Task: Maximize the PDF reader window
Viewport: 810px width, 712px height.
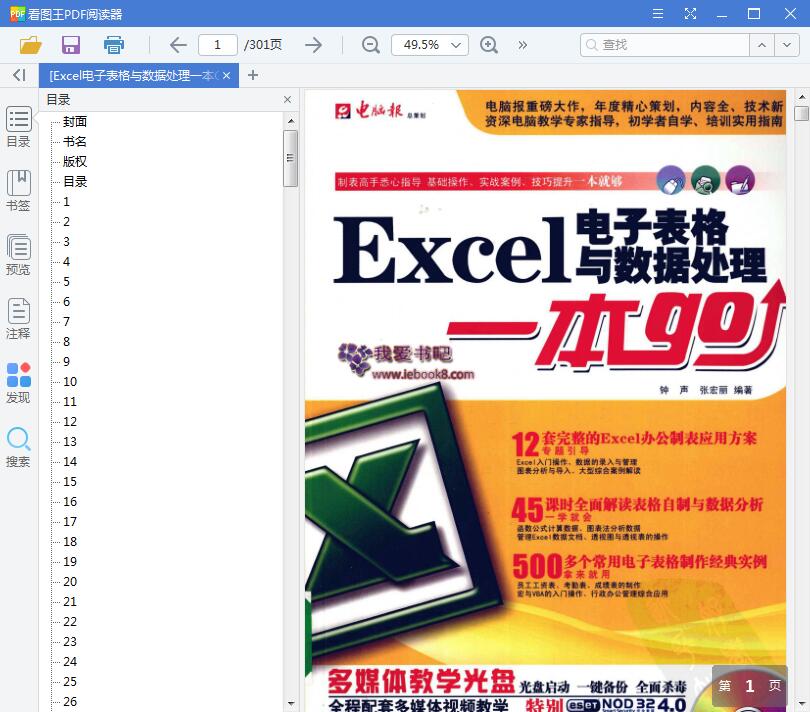Action: pyautogui.click(x=754, y=13)
